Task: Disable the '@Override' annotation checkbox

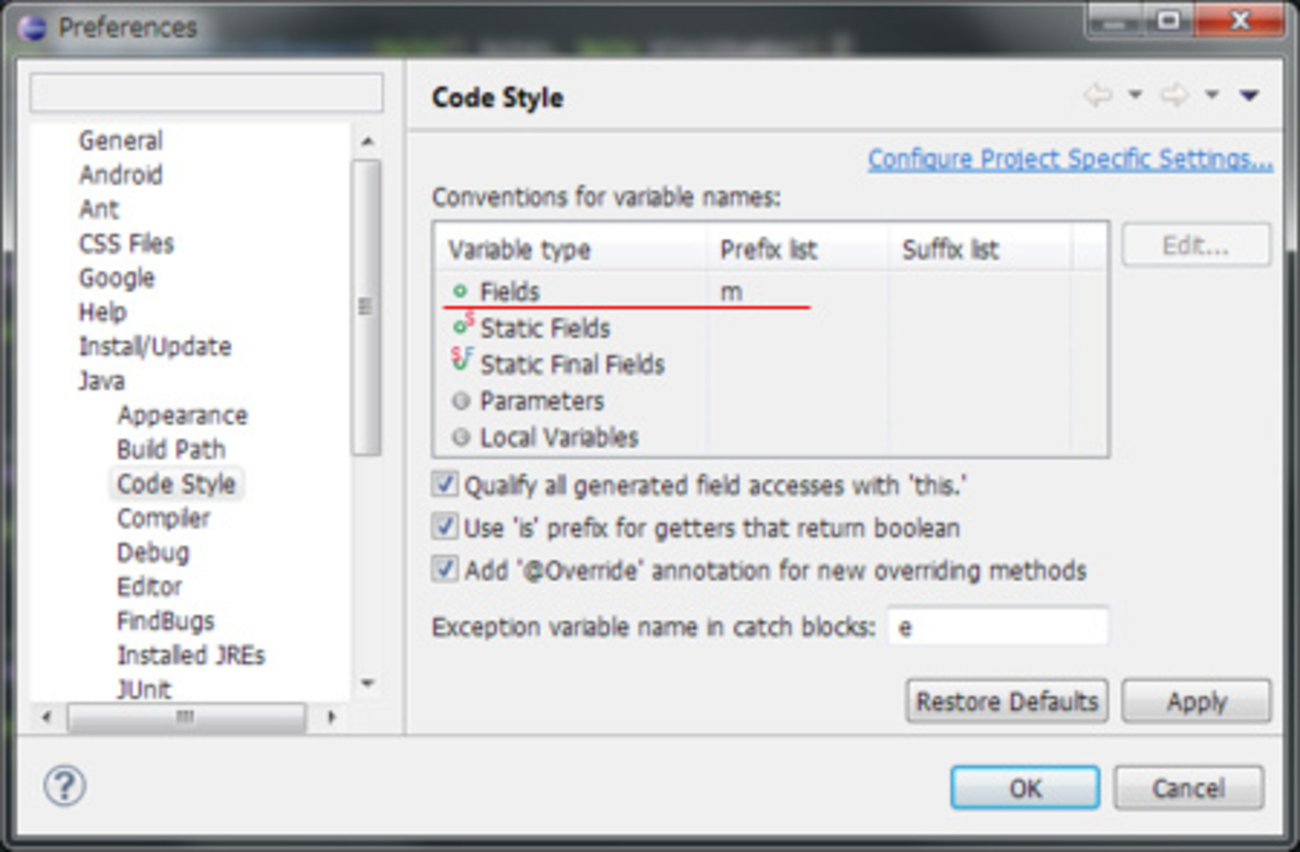Action: coord(444,570)
